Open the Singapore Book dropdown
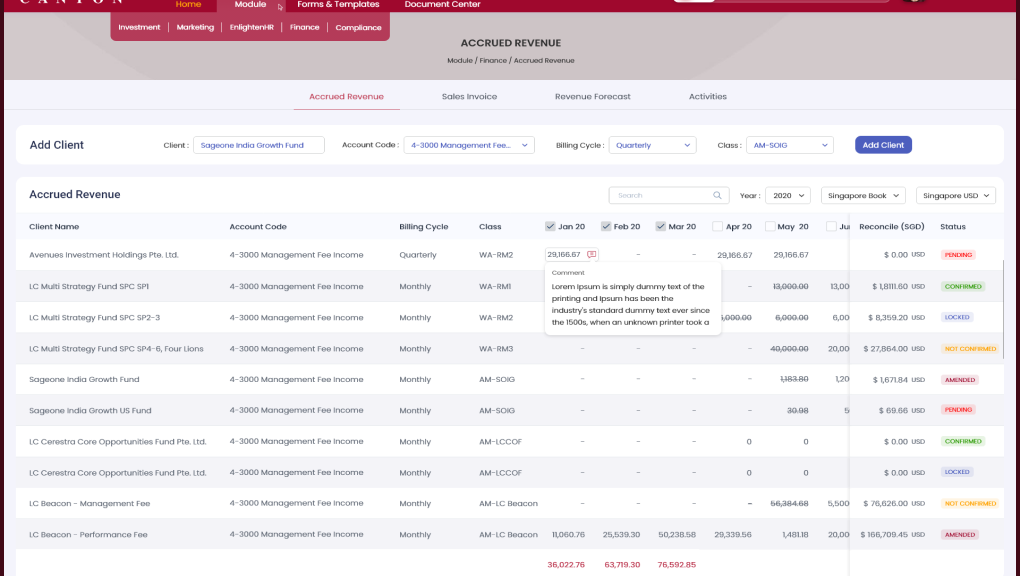This screenshot has width=1020, height=576. click(863, 195)
